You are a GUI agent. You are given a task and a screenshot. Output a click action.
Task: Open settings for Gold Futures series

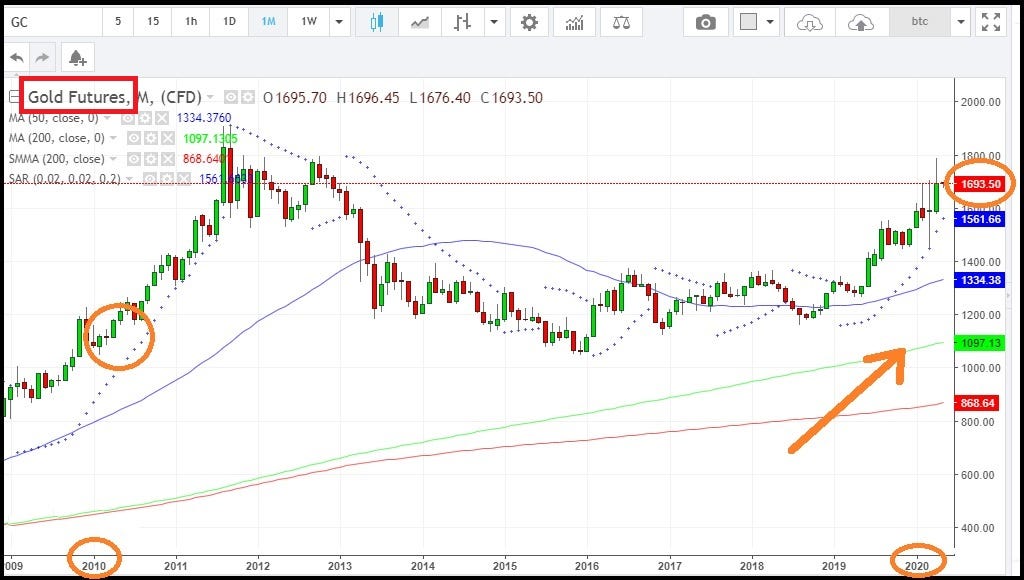[248, 97]
